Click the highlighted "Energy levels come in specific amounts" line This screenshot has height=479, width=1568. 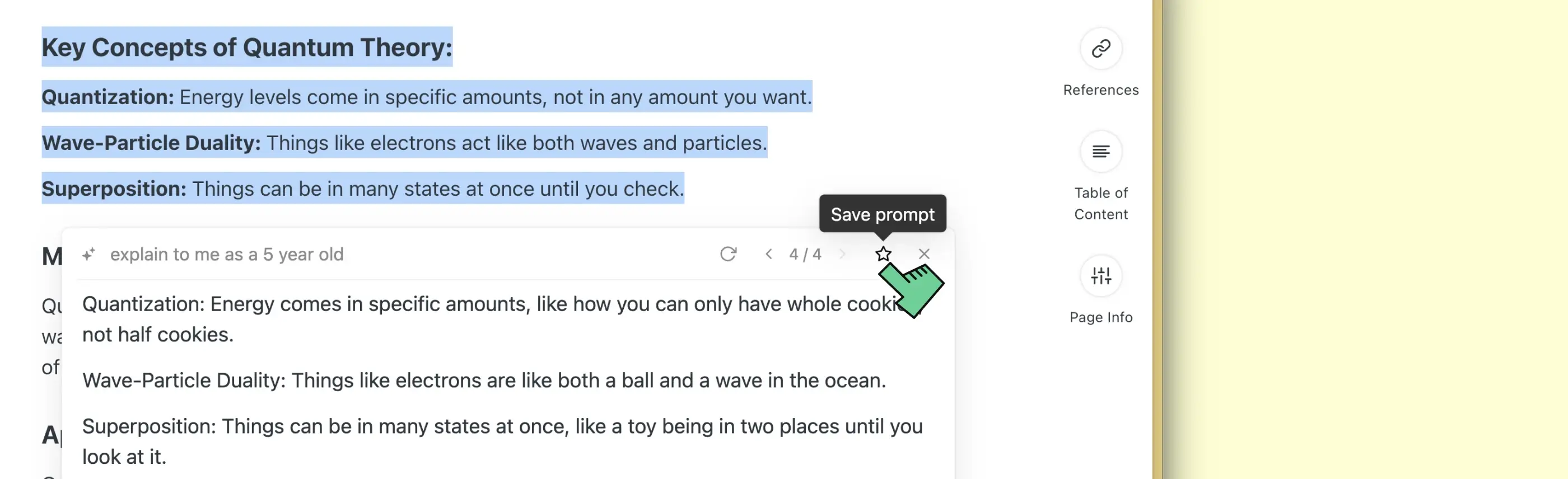426,97
